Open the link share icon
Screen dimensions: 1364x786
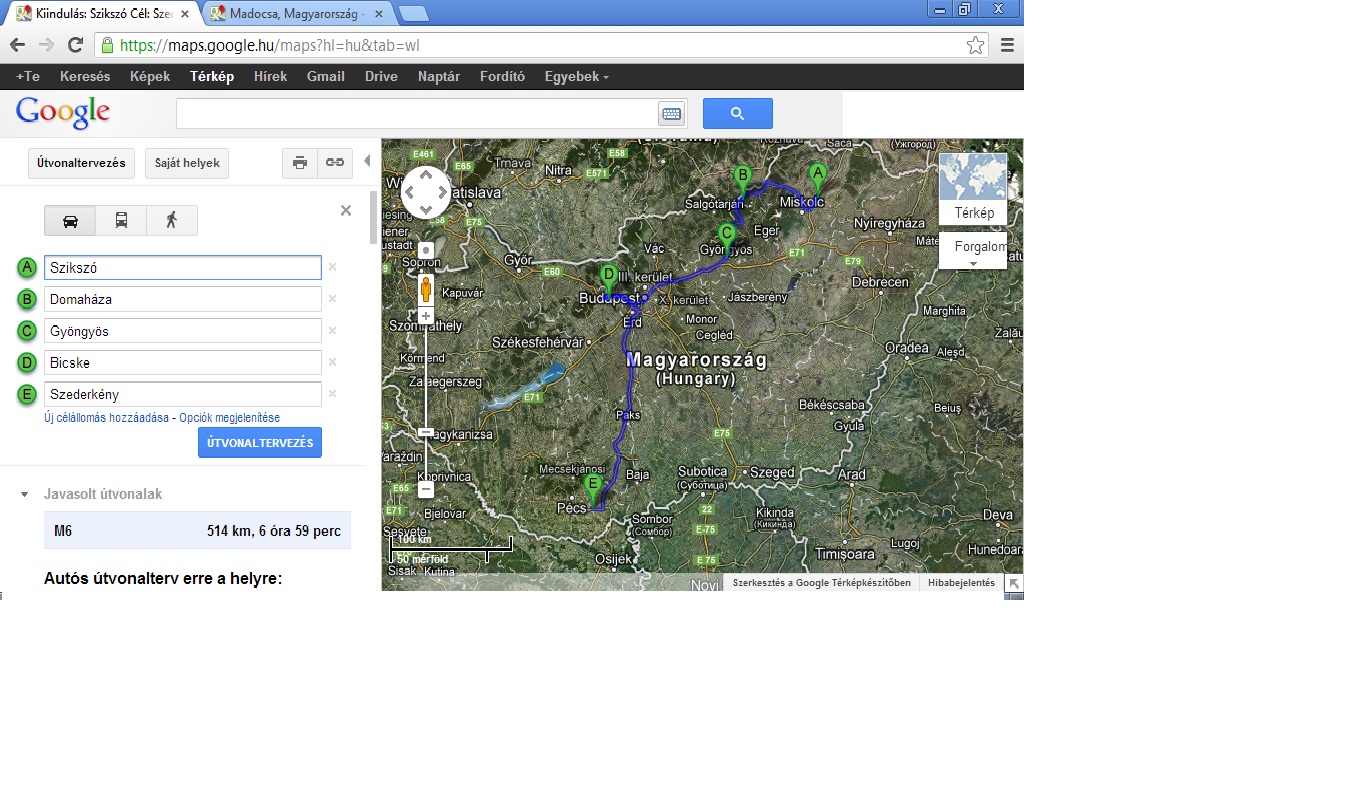pos(335,163)
